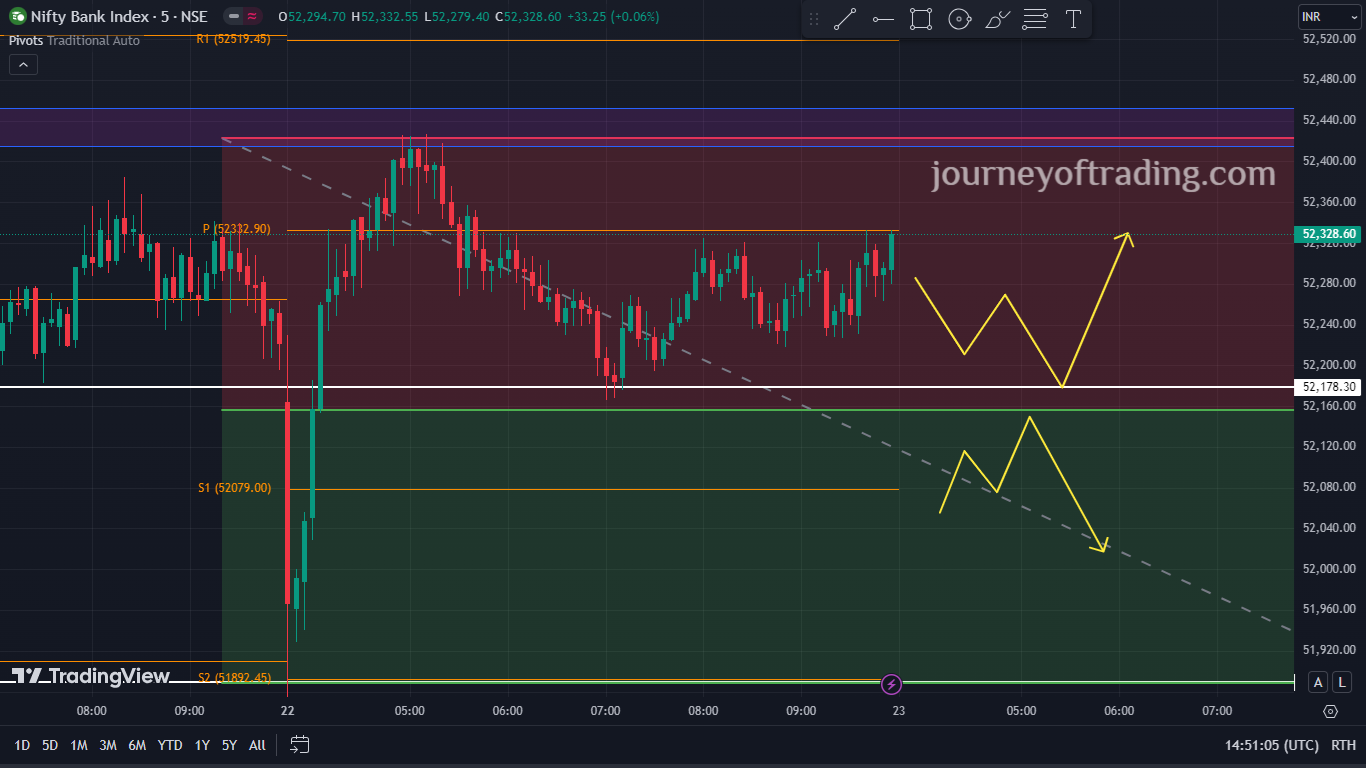The image size is (1366, 768).
Task: Click the purple lightning event marker
Action: 892,684
